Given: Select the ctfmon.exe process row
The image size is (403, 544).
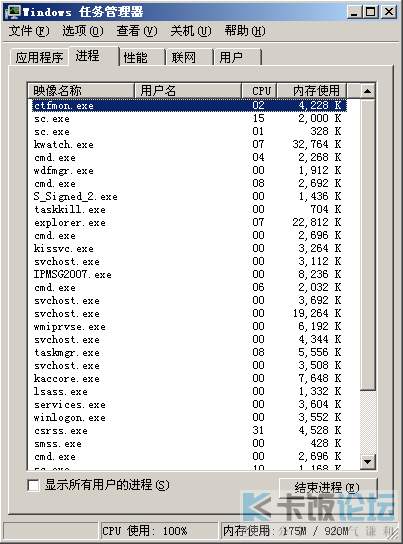Looking at the screenshot, I should click(x=189, y=105).
